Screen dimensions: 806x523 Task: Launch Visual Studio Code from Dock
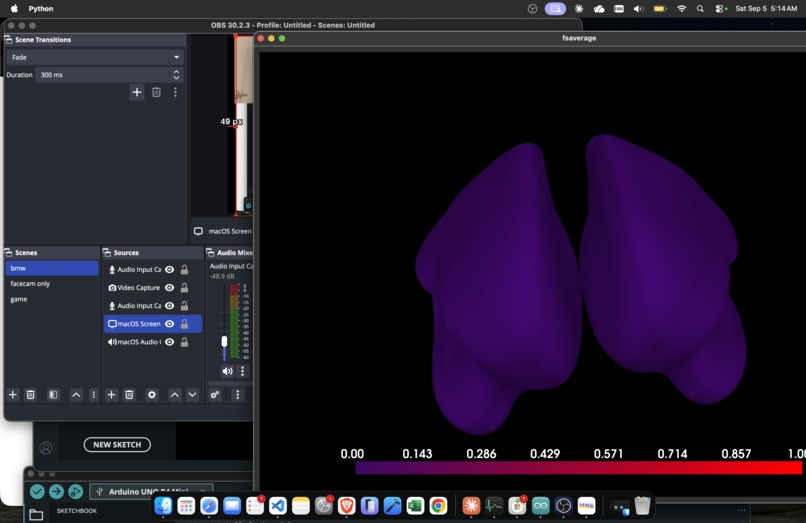coord(278,506)
